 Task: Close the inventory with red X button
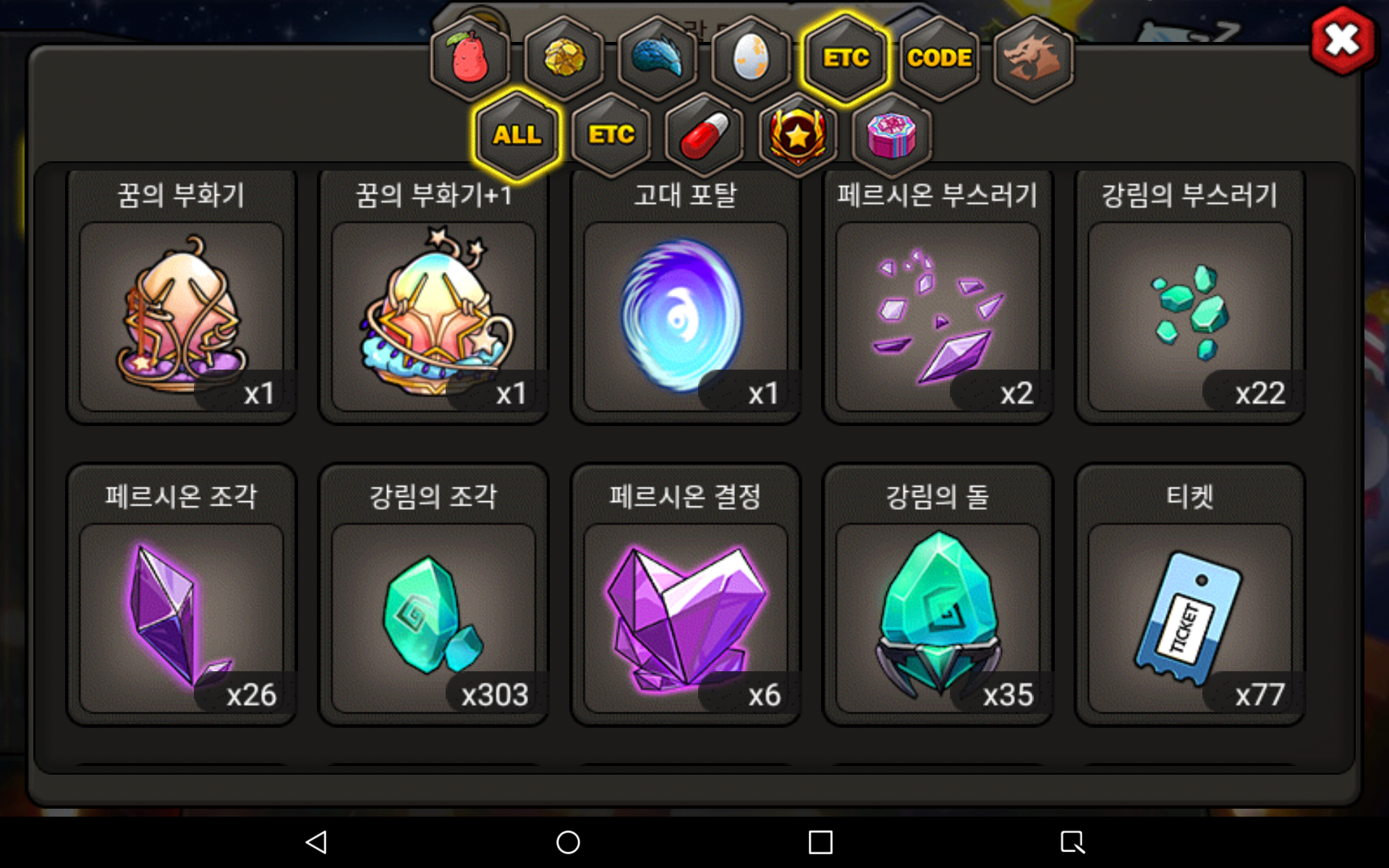point(1343,40)
